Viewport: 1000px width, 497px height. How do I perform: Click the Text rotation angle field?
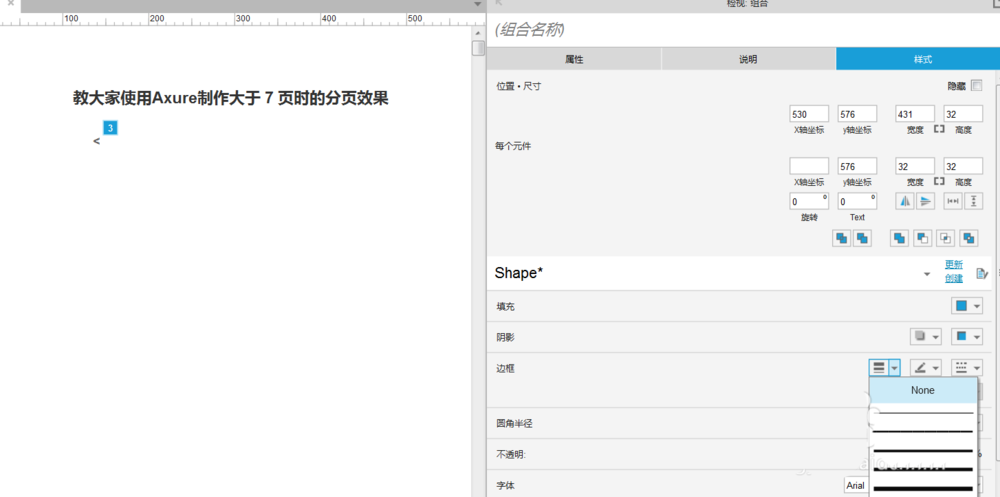[857, 202]
